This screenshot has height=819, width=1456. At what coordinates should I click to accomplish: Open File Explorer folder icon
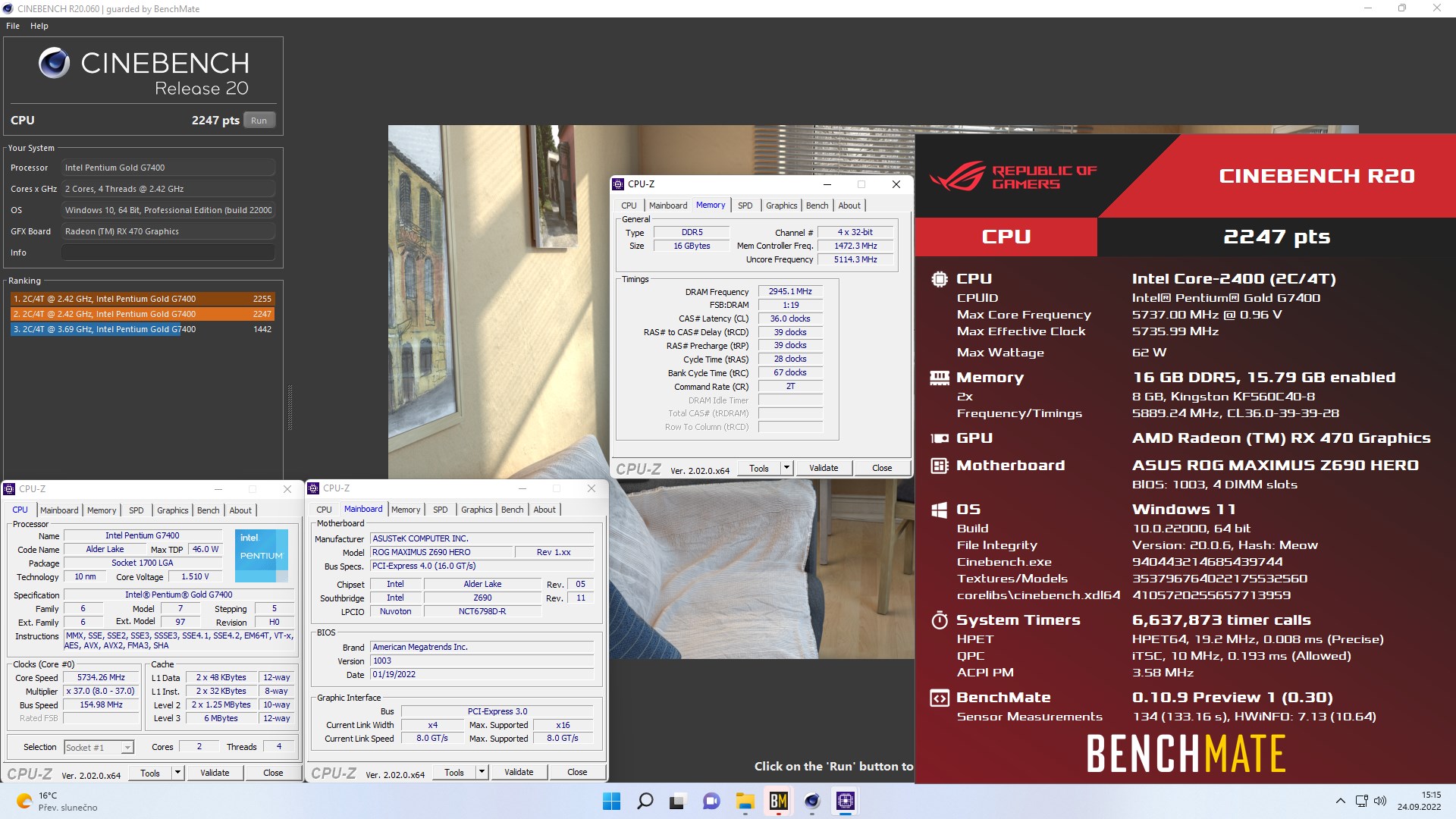[x=745, y=801]
